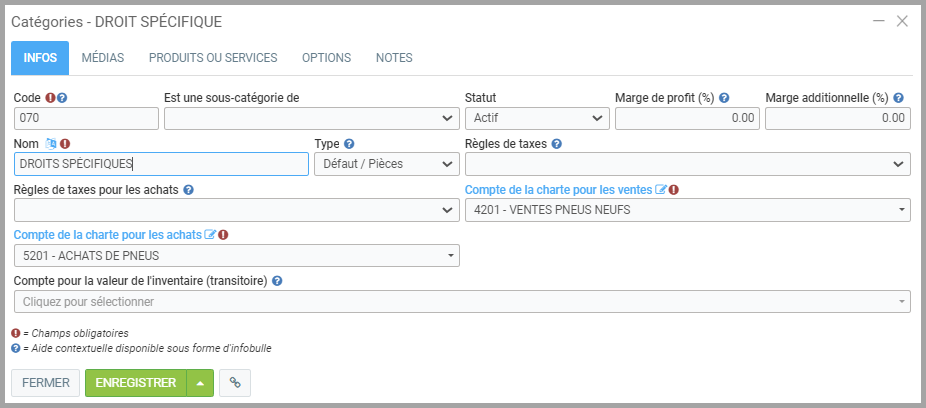Click the translate icon beside Nom

pos(51,143)
